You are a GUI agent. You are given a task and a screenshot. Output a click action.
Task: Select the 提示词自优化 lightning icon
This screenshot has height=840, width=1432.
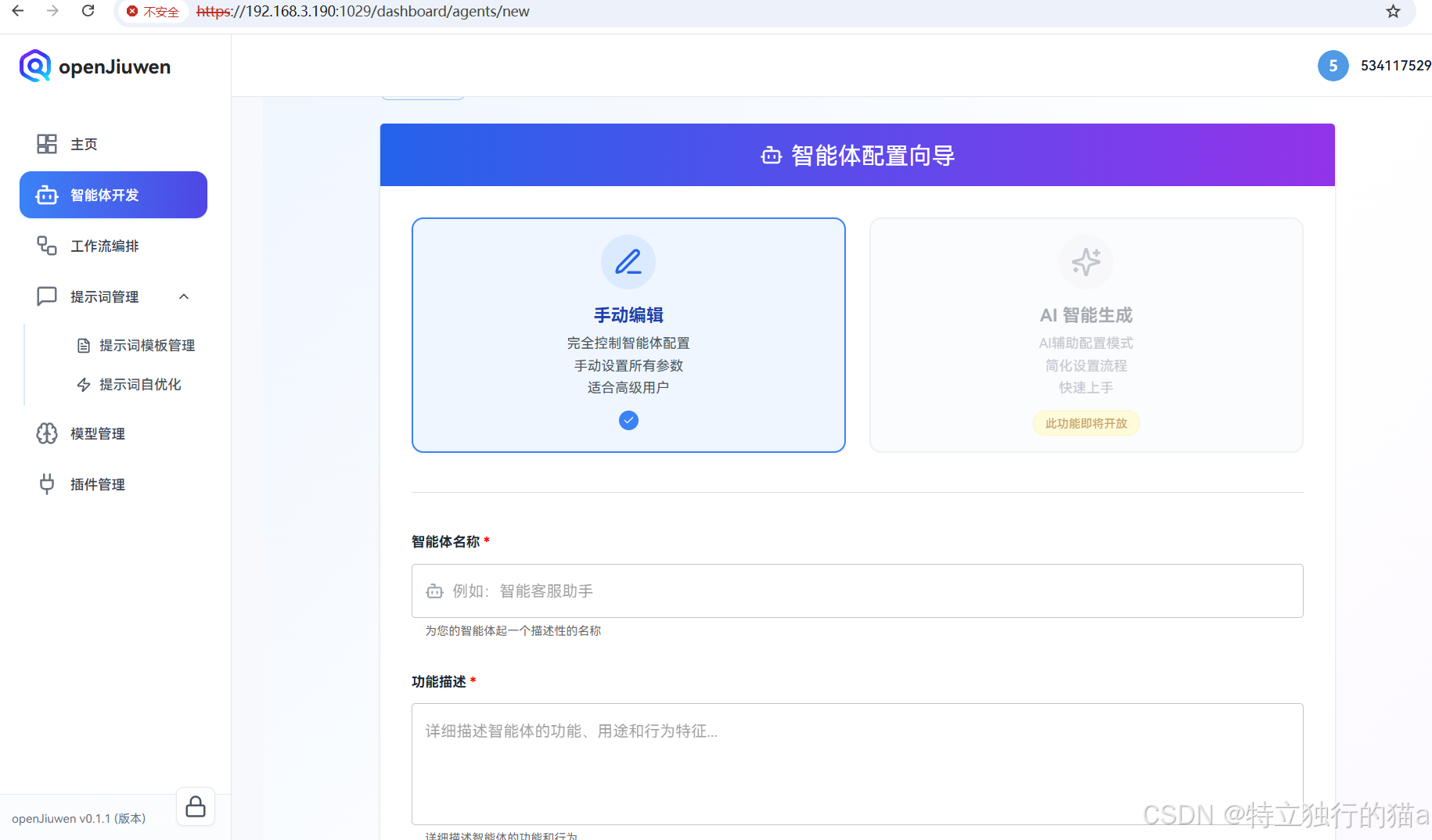[84, 384]
